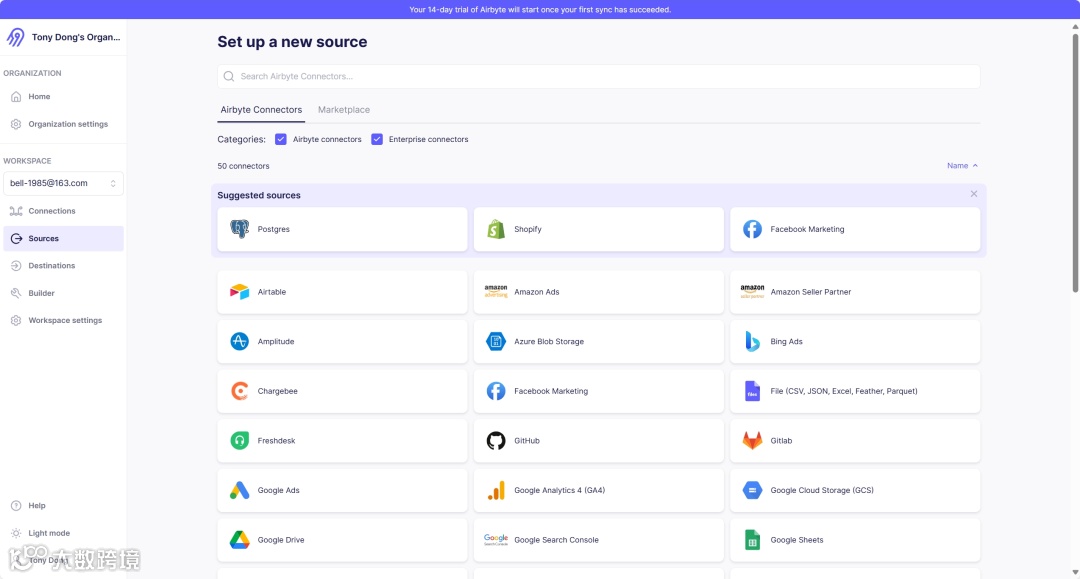Click the Google Sheets icon

click(x=752, y=540)
